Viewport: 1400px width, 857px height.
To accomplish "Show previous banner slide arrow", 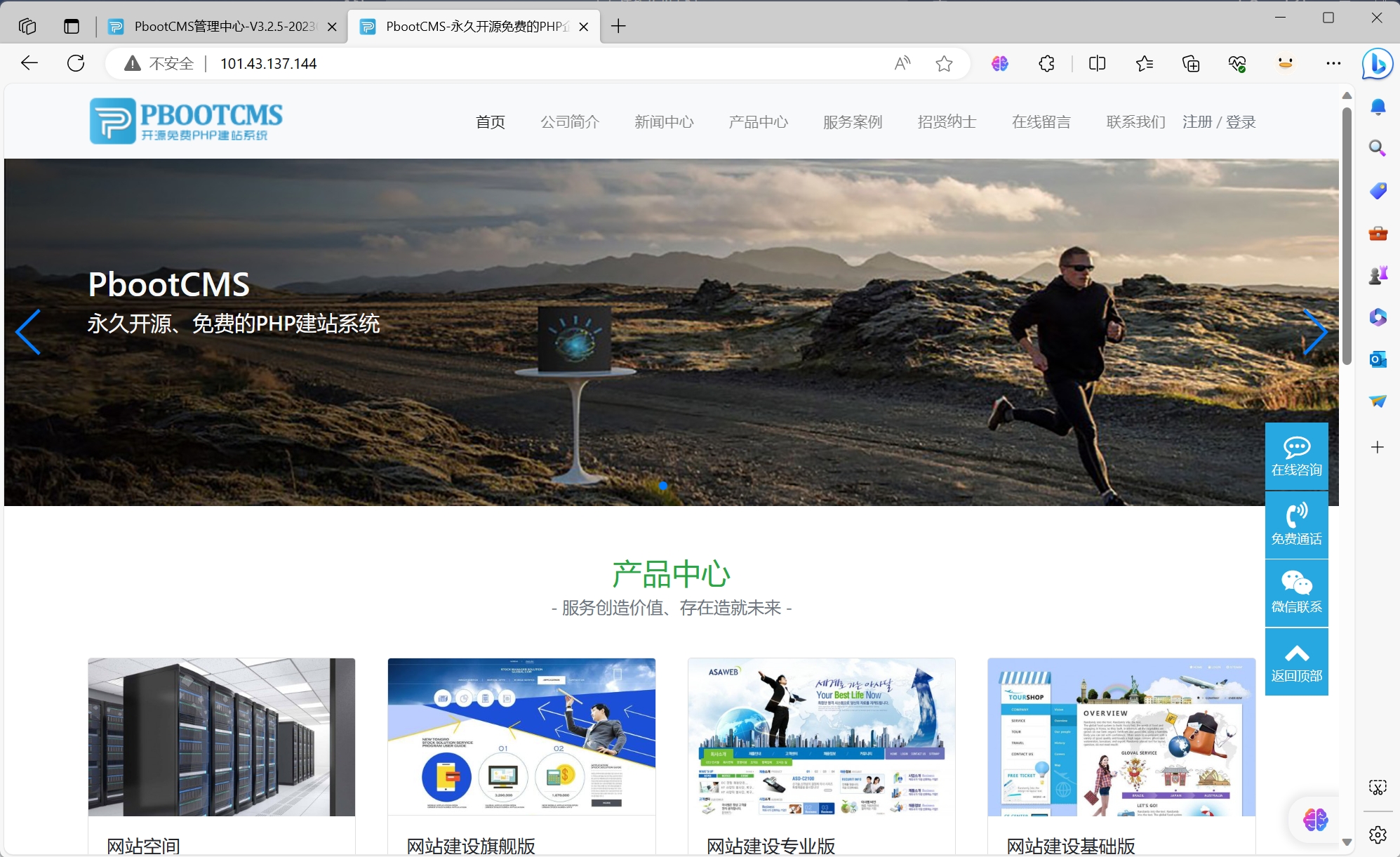I will 28,332.
